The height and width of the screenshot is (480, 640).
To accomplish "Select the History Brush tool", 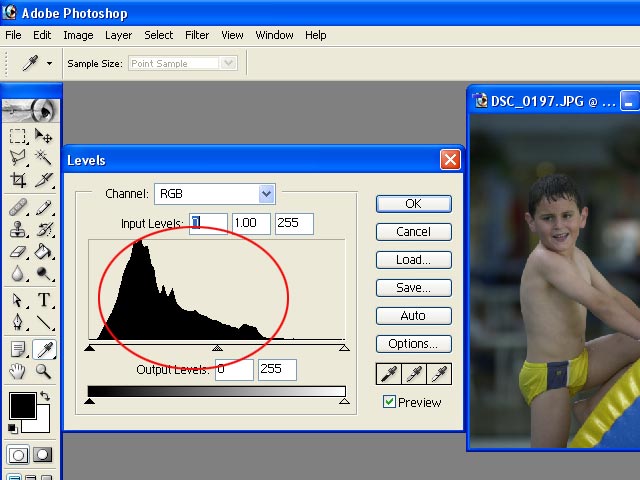I will (43, 229).
